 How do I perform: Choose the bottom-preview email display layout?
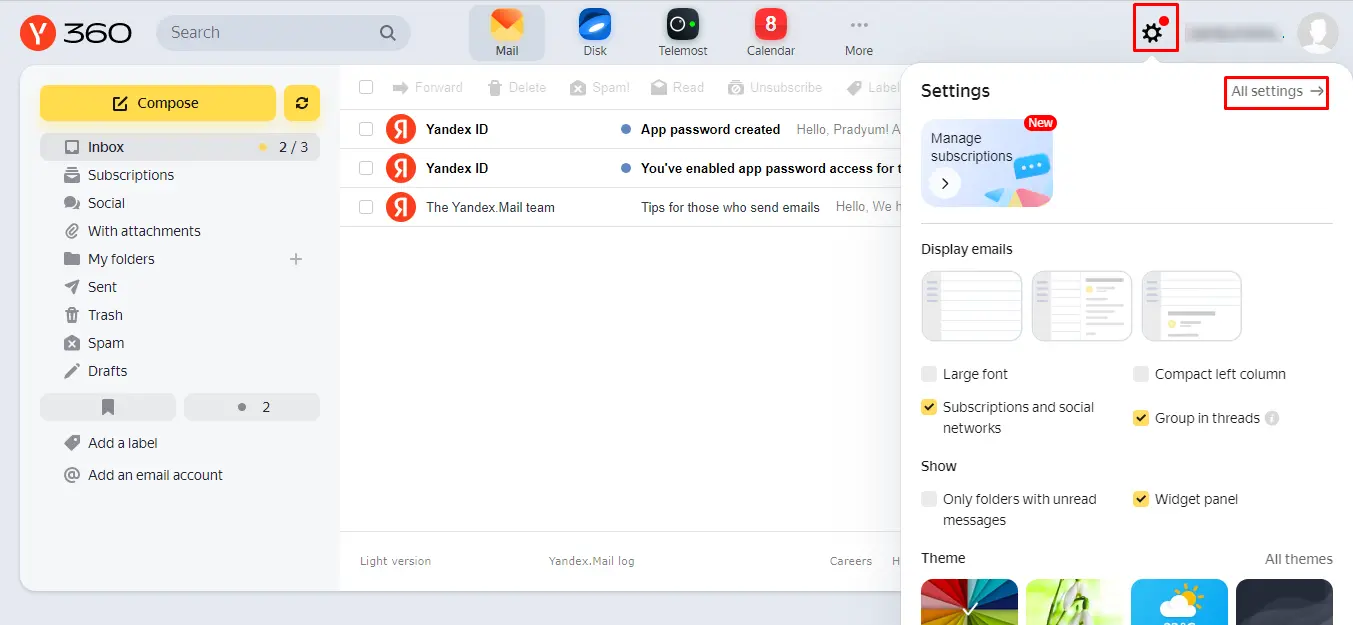[1192, 306]
